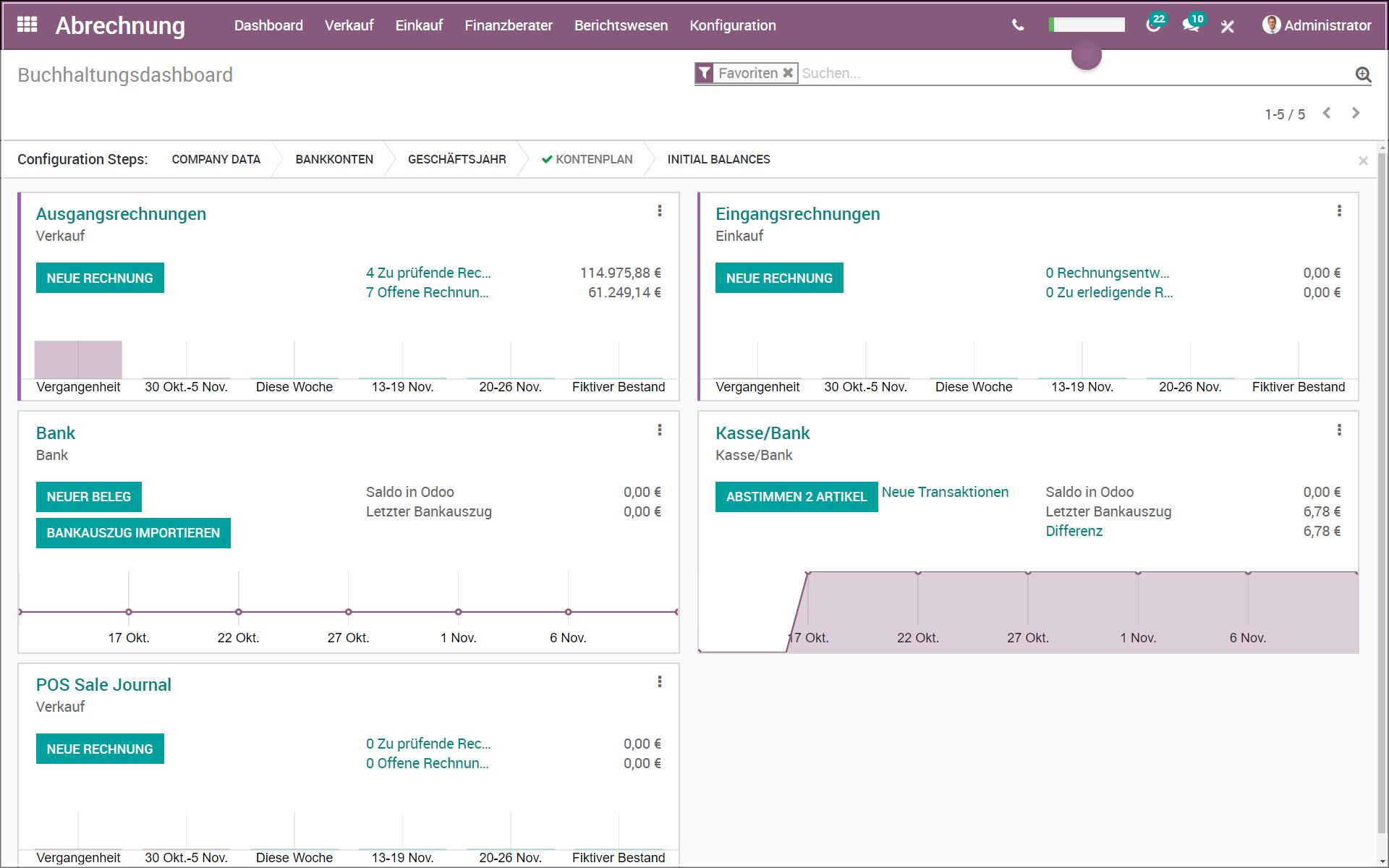Click Bankauszug importieren button
Viewport: 1389px width, 868px height.
point(133,533)
